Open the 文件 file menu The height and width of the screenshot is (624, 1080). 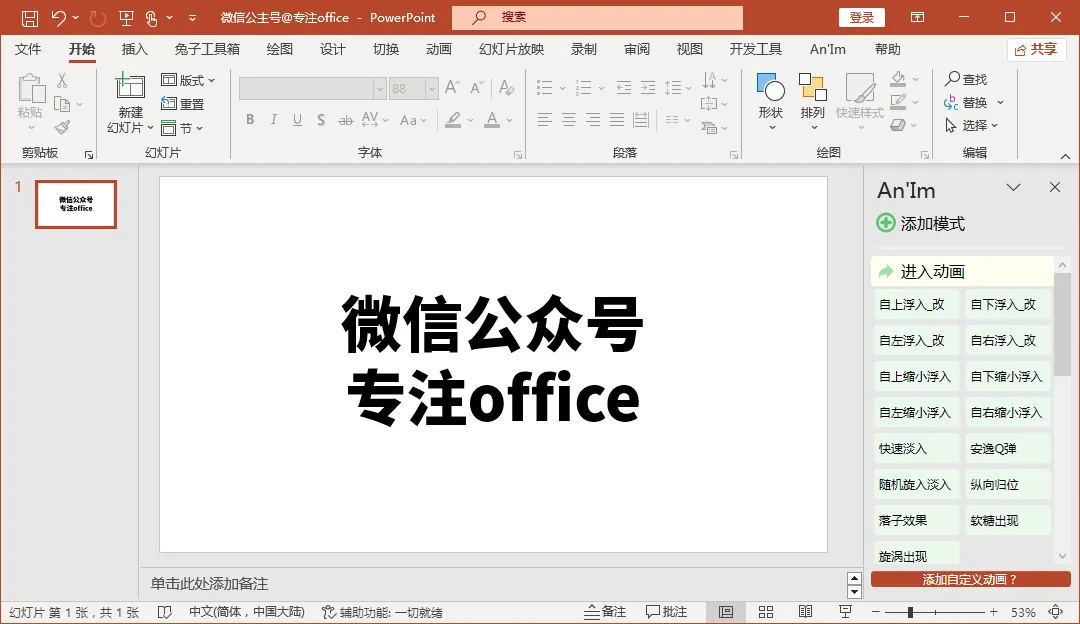pos(28,49)
